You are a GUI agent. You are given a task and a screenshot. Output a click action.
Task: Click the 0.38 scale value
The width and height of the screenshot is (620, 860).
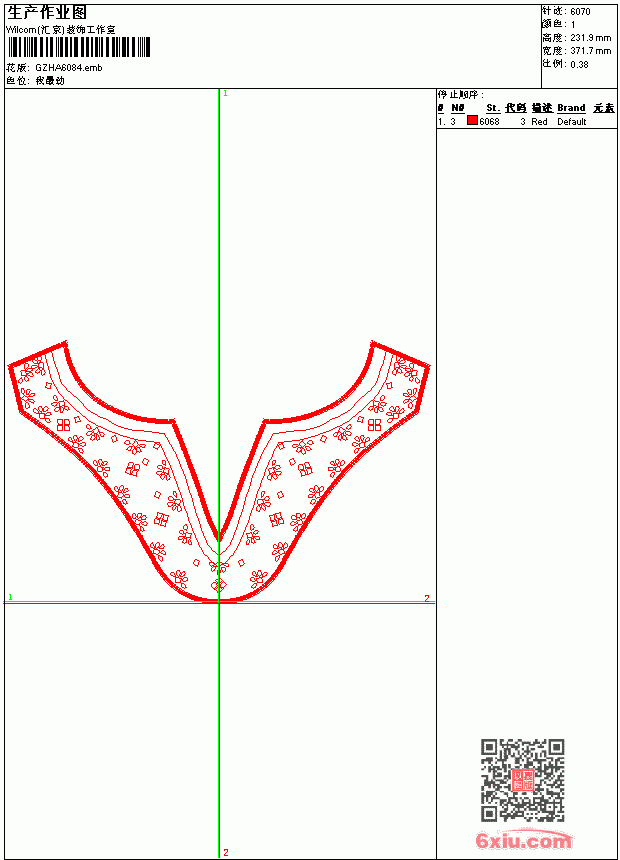click(579, 65)
